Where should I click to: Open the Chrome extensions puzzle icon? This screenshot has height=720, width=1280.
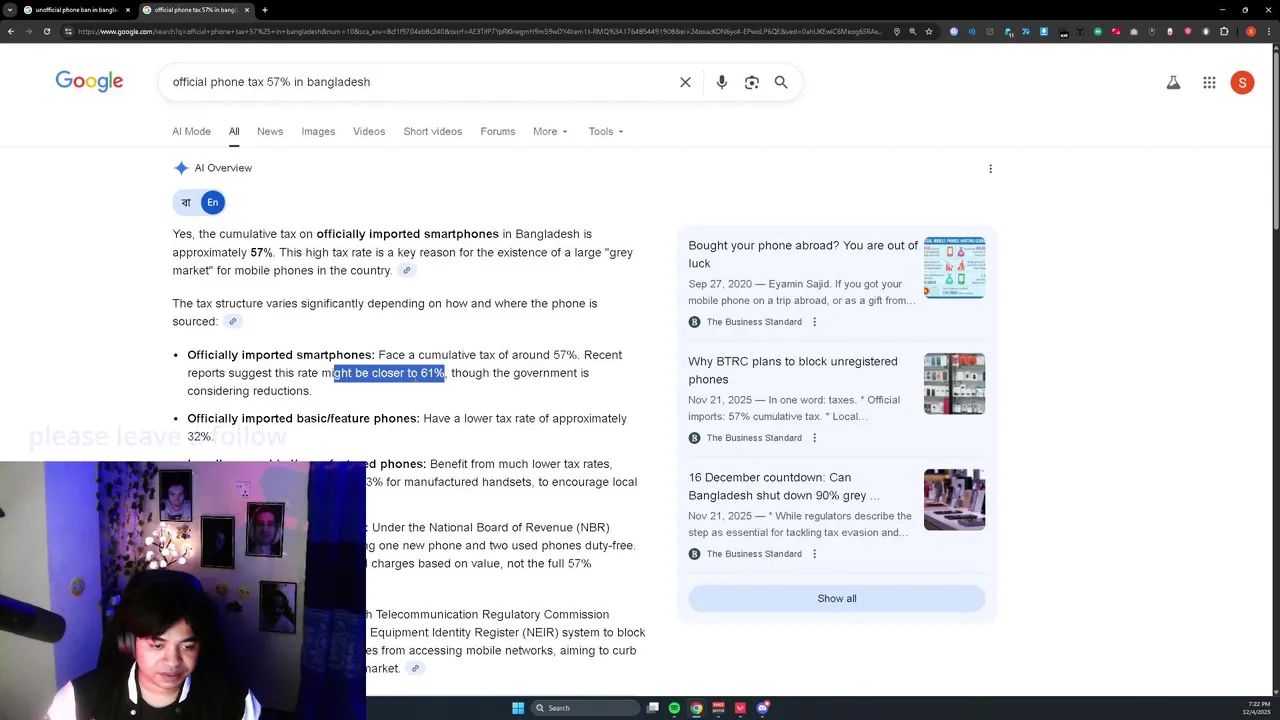pos(1223,31)
